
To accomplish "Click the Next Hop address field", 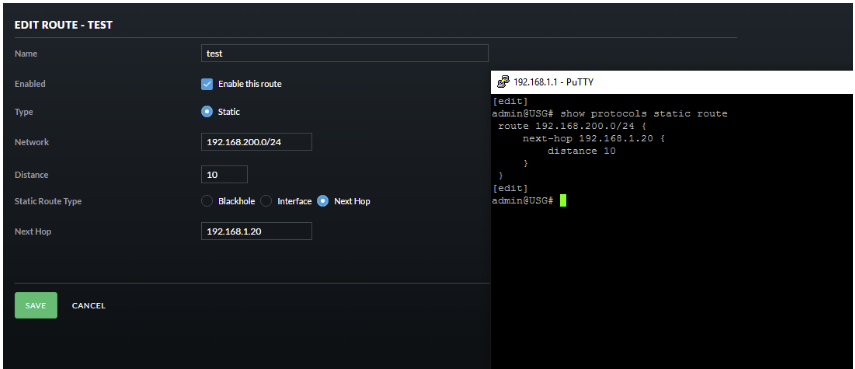I will pyautogui.click(x=256, y=231).
